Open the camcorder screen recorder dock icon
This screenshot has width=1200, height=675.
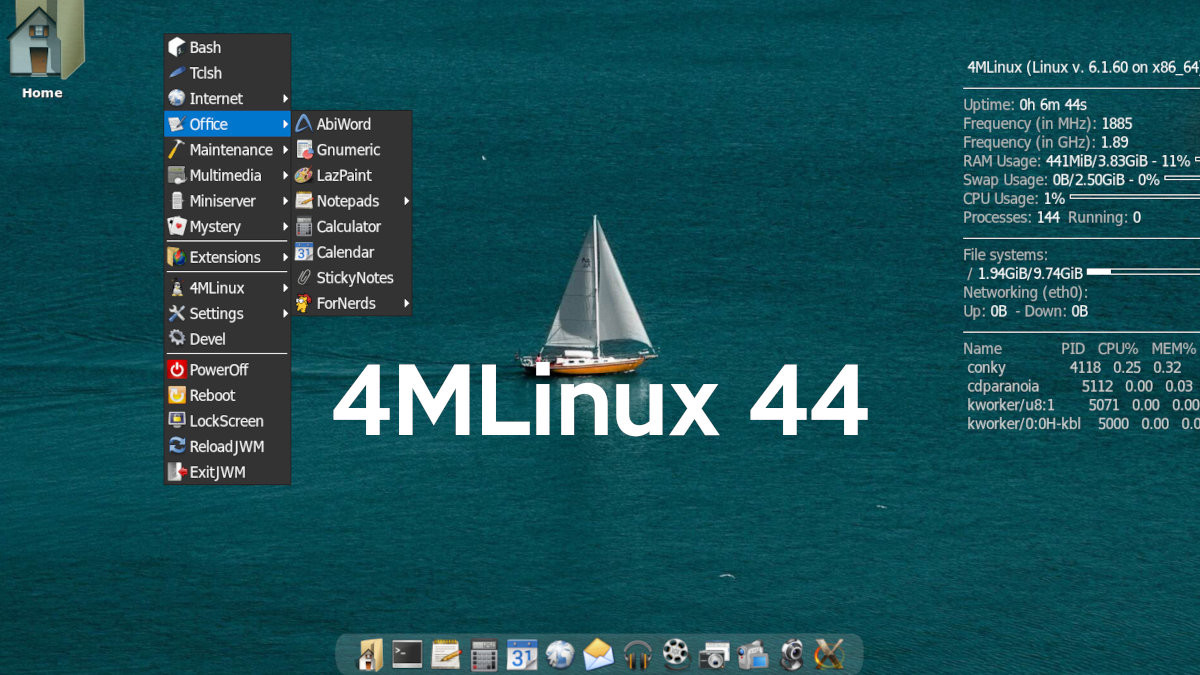click(752, 655)
